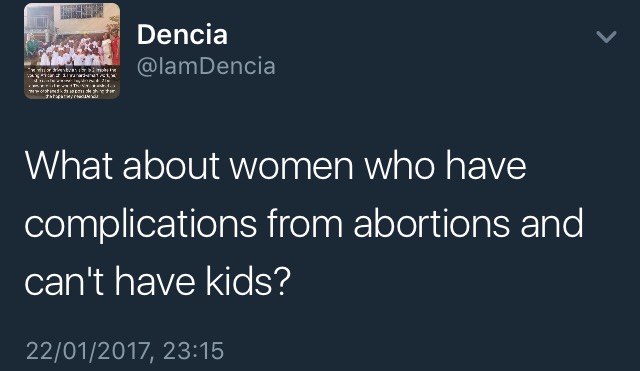
Task: Click the time portion 23:15
Action: tap(193, 351)
